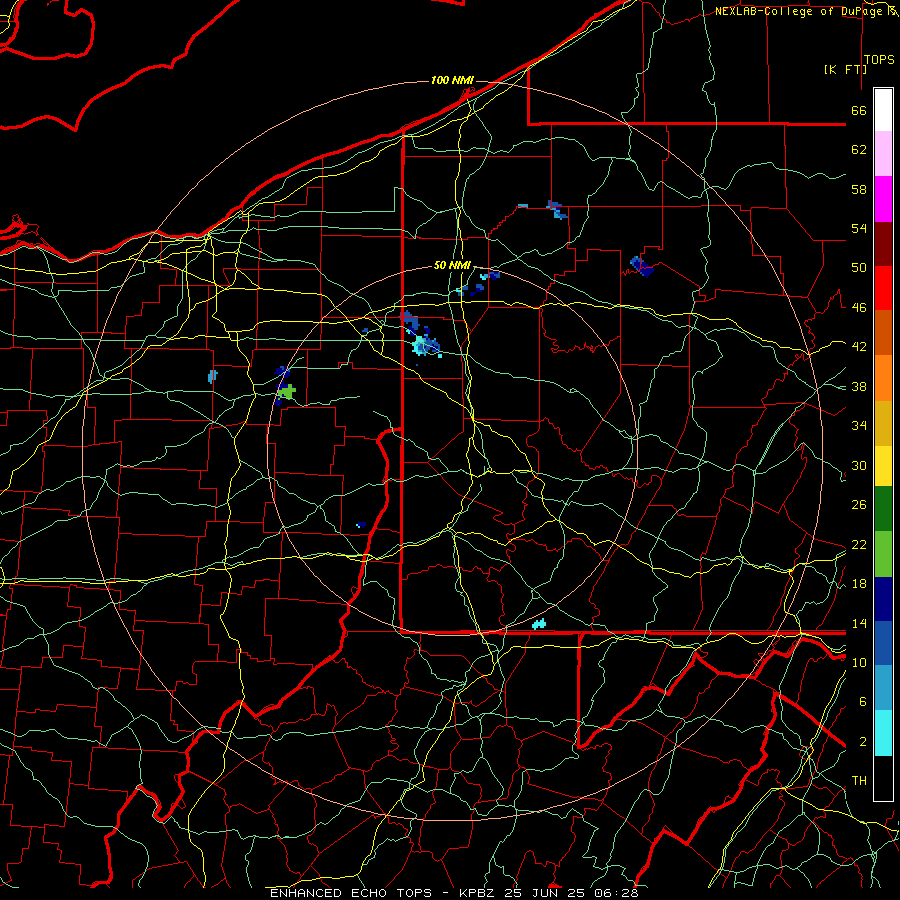This screenshot has height=900, width=900.
Task: Pick the magenta band on the color scale
Action: (x=883, y=199)
